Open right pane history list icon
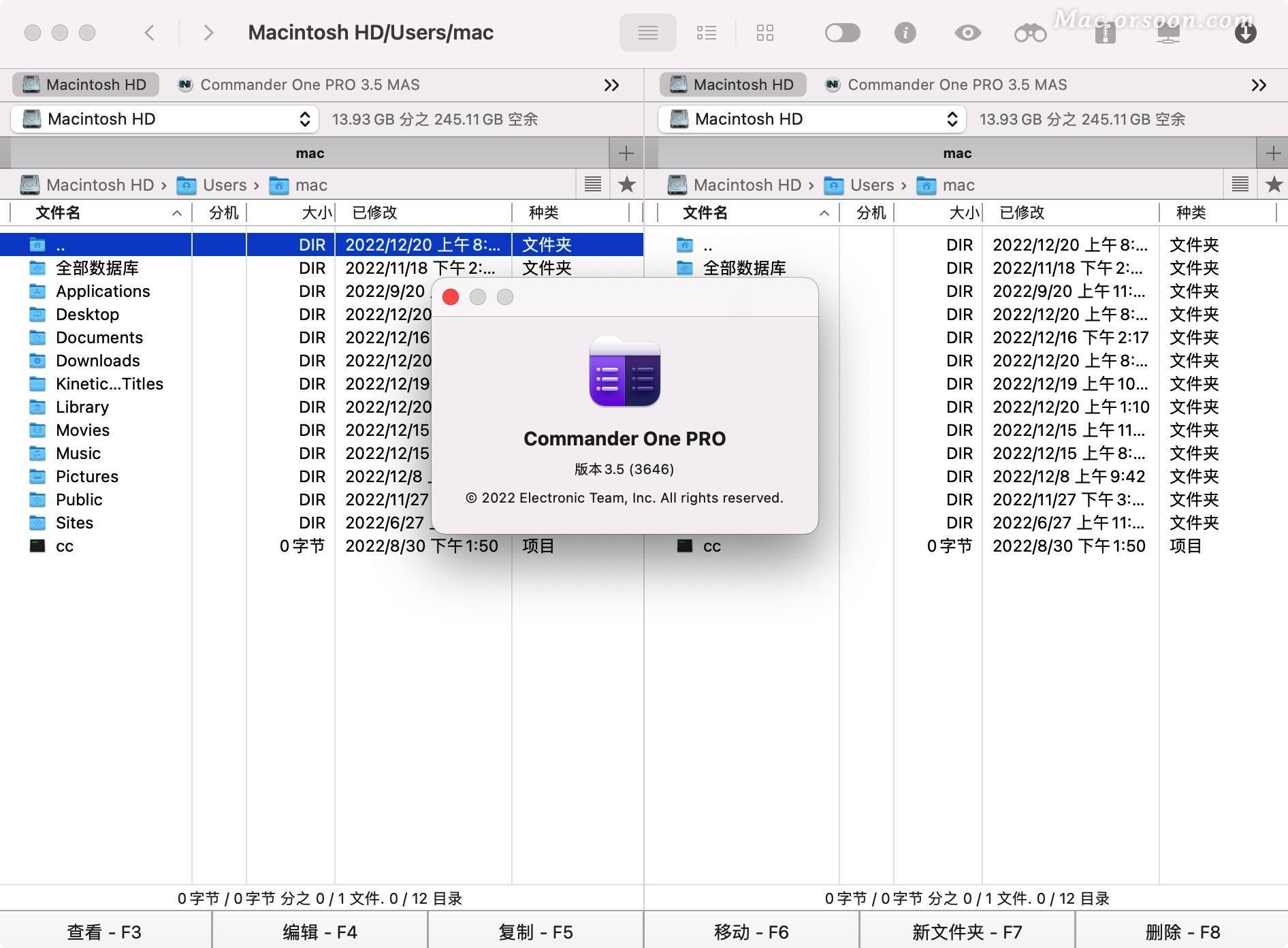 (1240, 184)
